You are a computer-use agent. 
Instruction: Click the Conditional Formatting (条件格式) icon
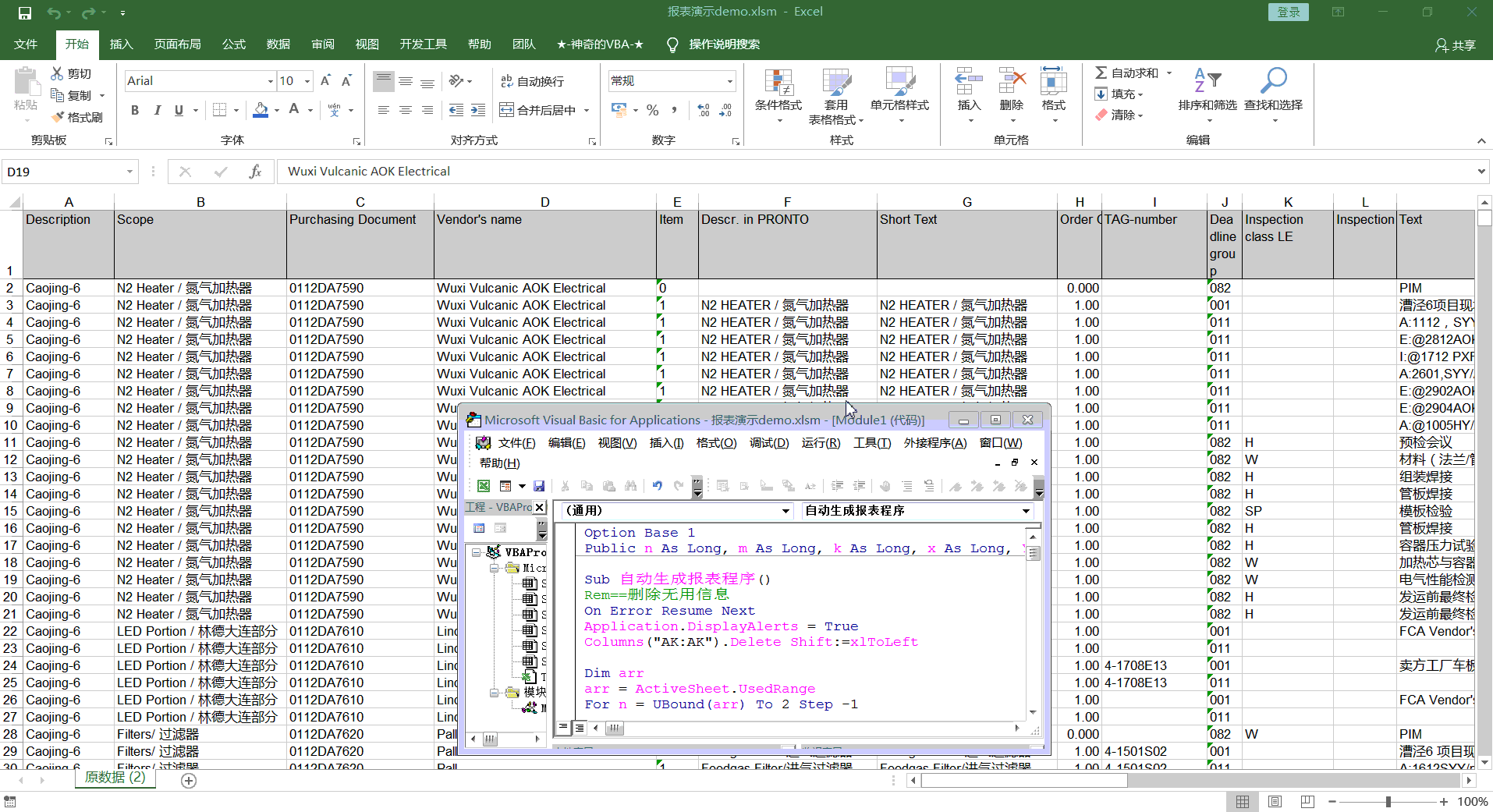(778, 82)
